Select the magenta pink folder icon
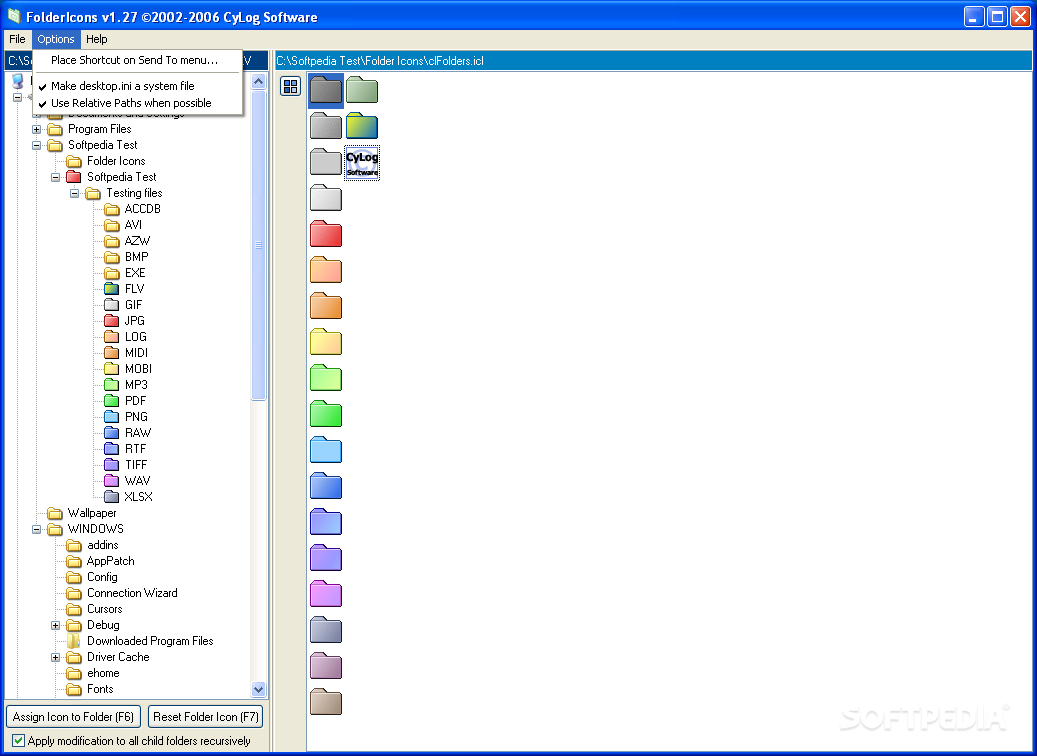Viewport: 1037px width, 756px height. click(x=326, y=594)
